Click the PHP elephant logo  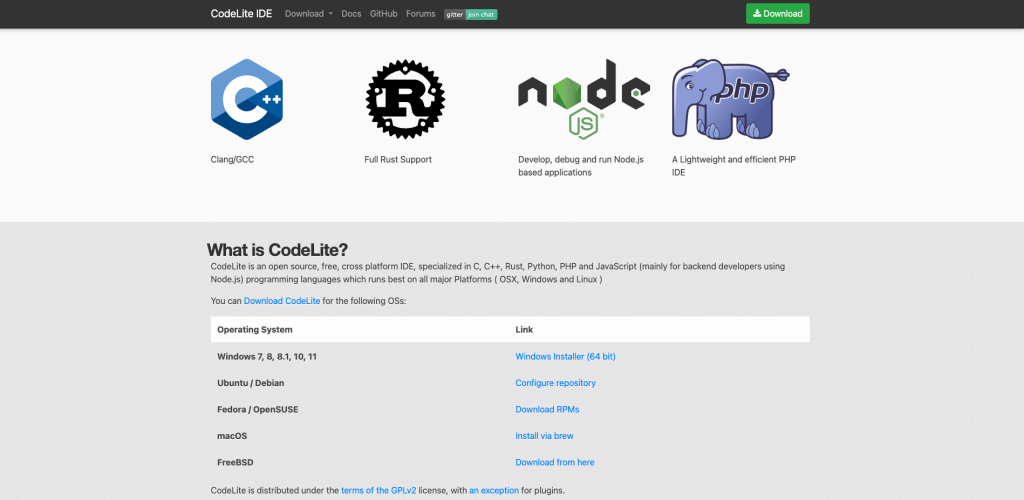(731, 99)
